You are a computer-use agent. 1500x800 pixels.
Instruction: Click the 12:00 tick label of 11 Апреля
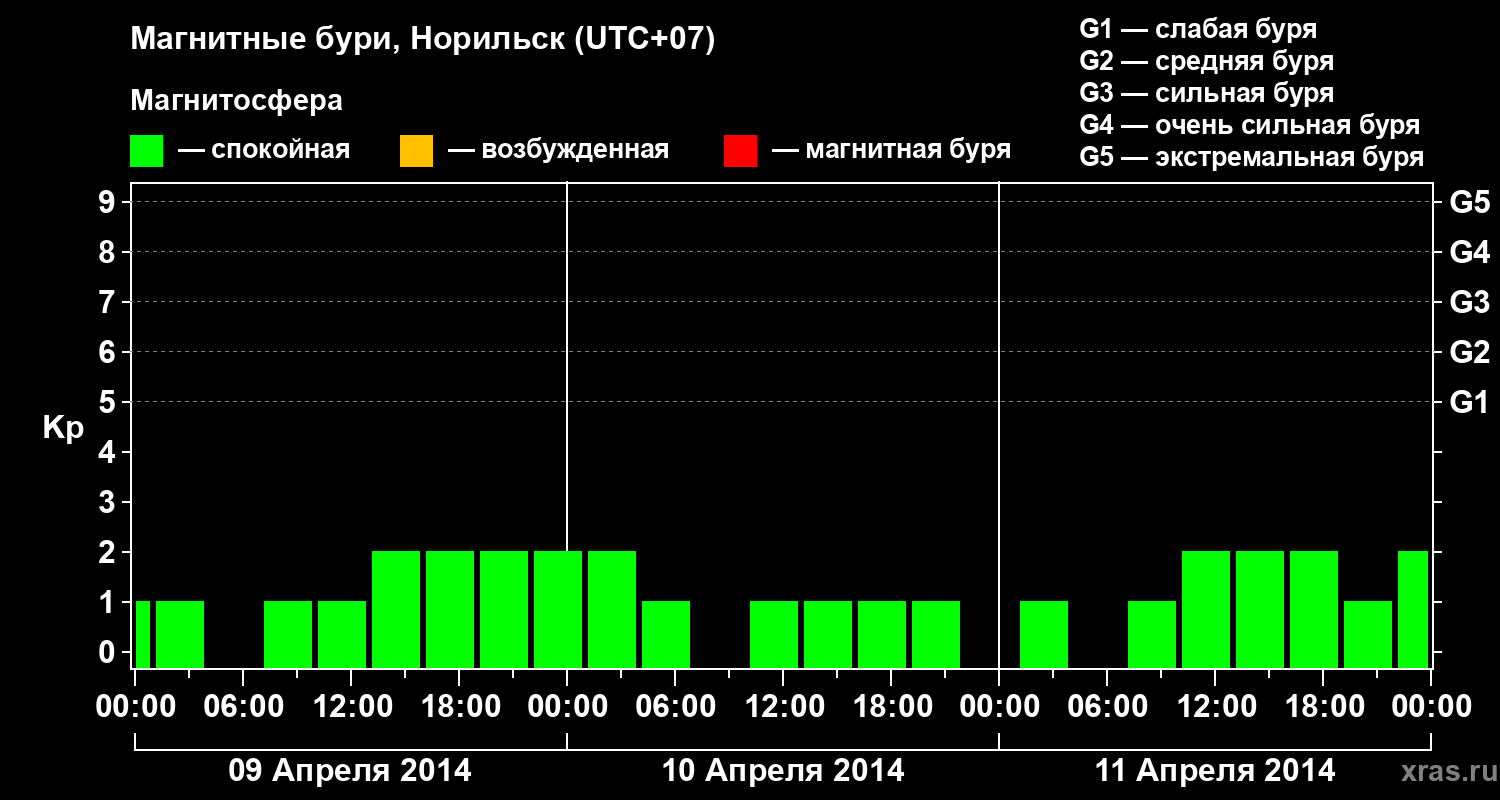pos(1215,707)
